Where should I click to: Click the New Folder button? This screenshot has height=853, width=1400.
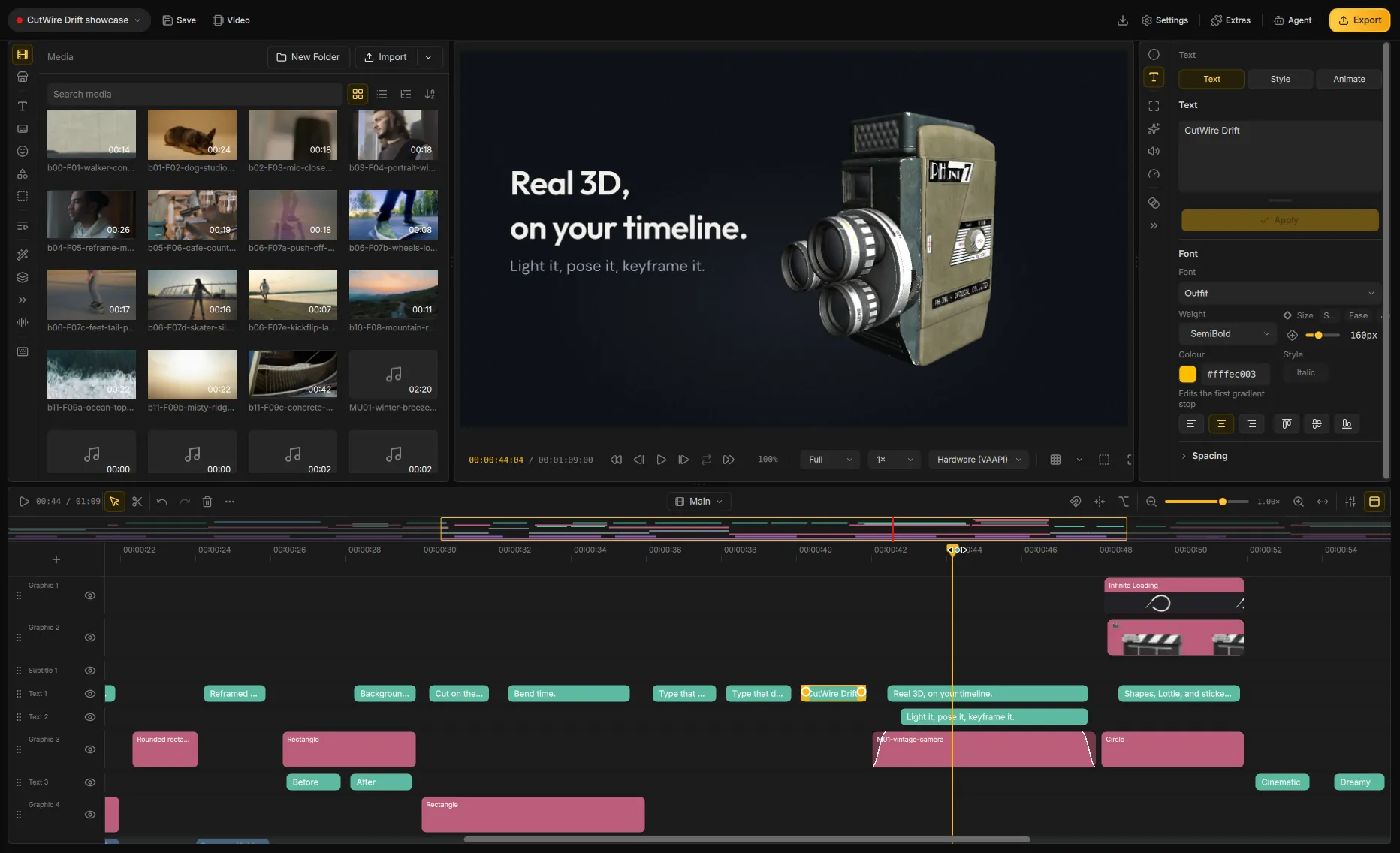point(308,57)
